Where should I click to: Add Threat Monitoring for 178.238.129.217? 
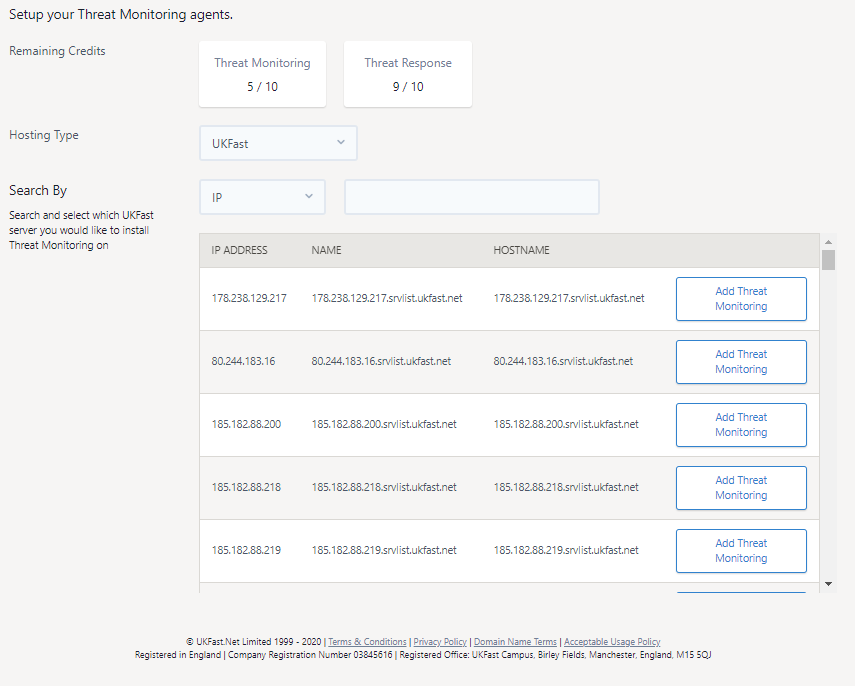(x=741, y=299)
